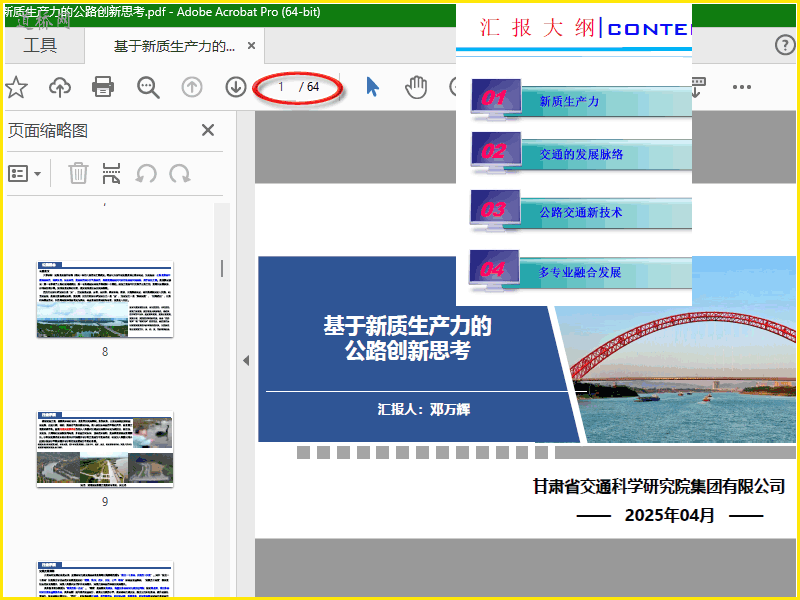
Task: Collapse the left panel with the triangle arrow
Action: coord(246,360)
